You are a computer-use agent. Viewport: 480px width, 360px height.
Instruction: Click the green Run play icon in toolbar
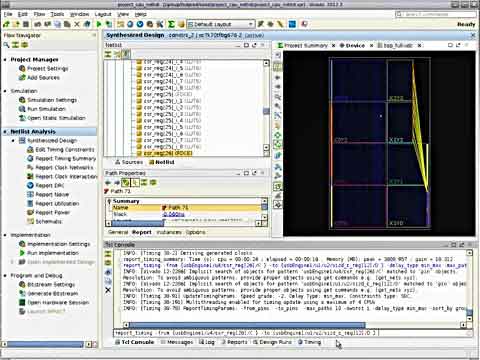coord(99,24)
